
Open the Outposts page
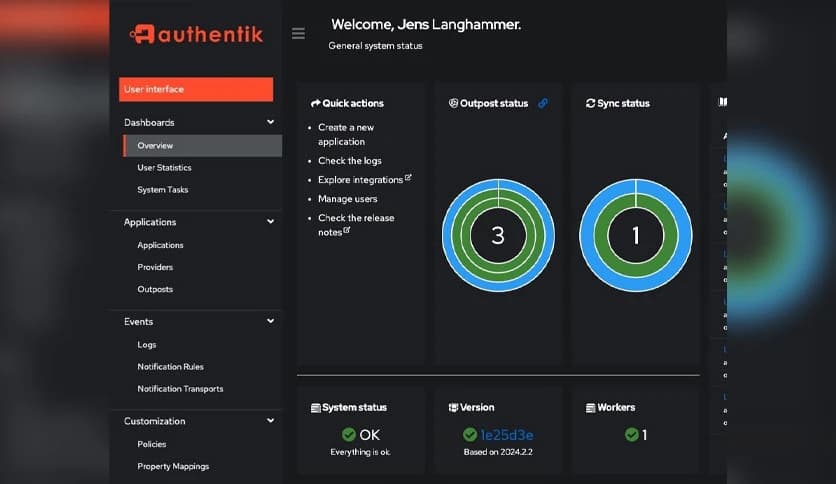tap(155, 289)
